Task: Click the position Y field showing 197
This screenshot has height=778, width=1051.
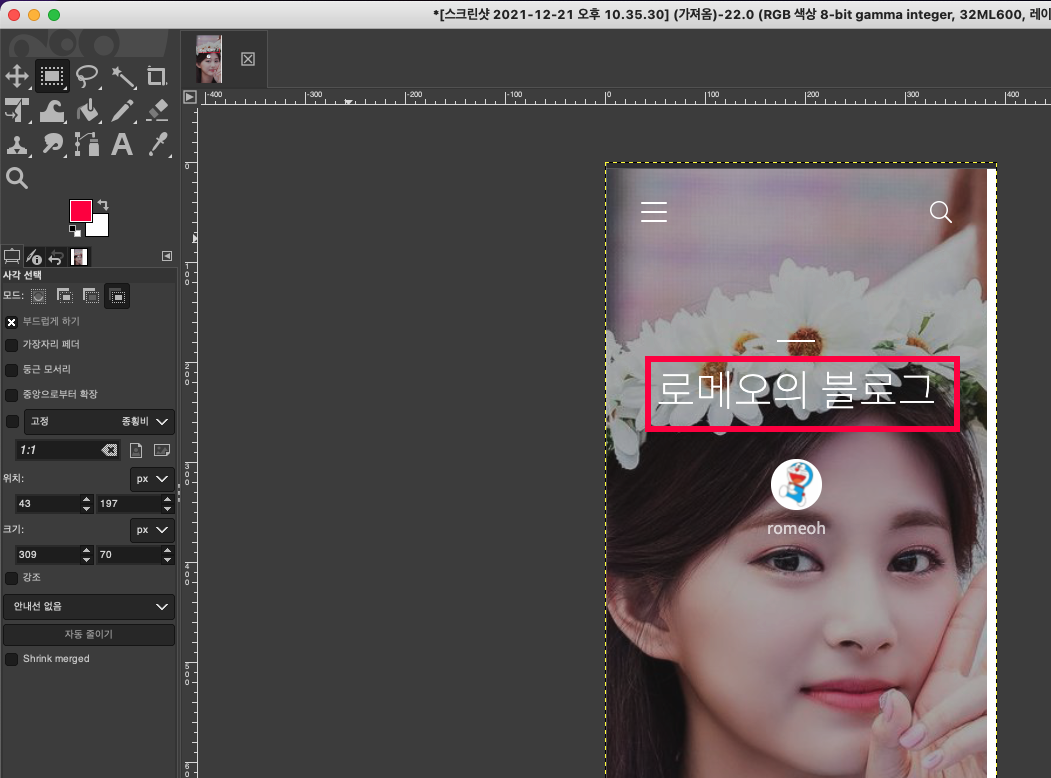Action: tap(130, 503)
